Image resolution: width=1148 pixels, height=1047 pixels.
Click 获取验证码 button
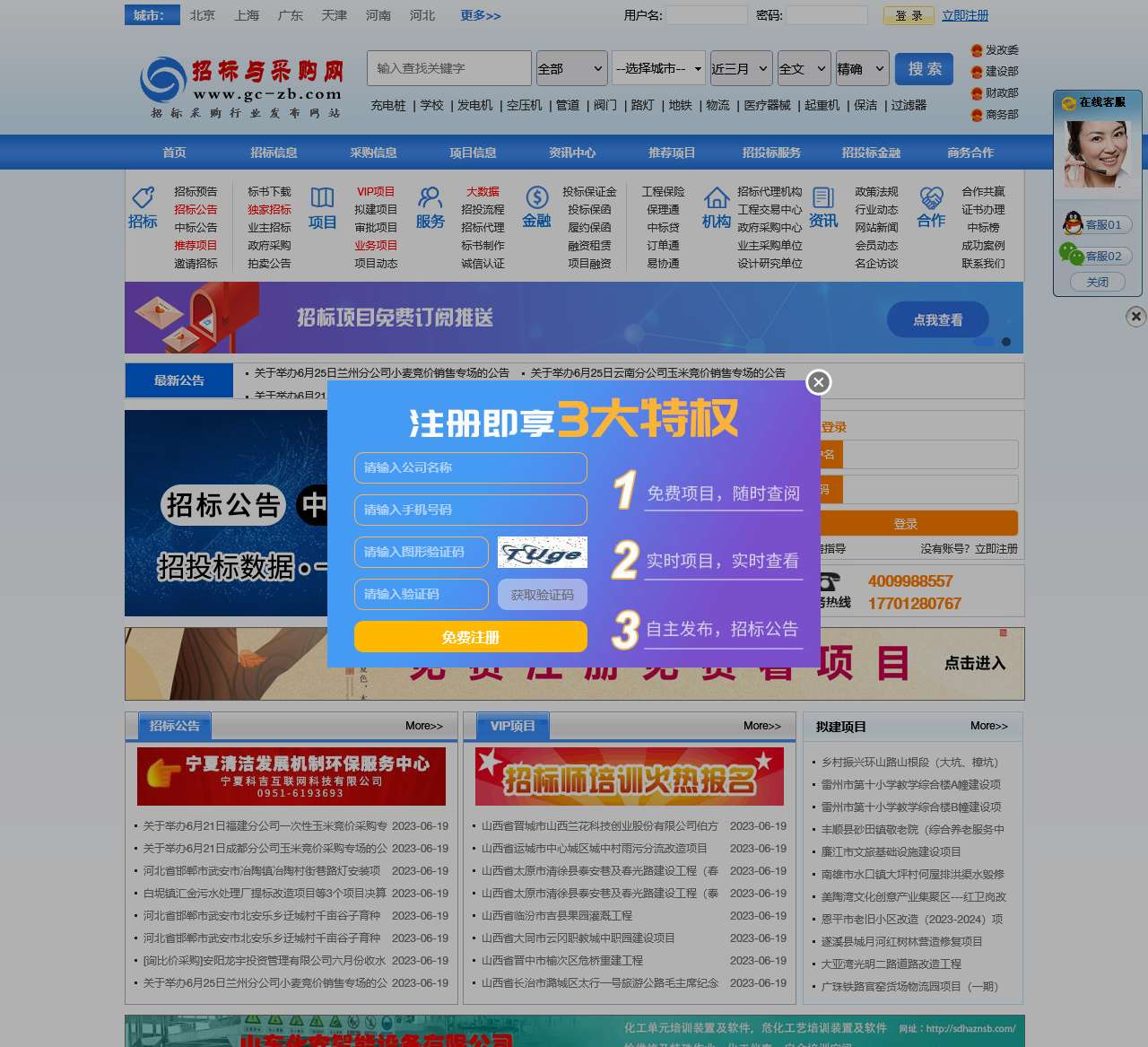click(x=543, y=595)
